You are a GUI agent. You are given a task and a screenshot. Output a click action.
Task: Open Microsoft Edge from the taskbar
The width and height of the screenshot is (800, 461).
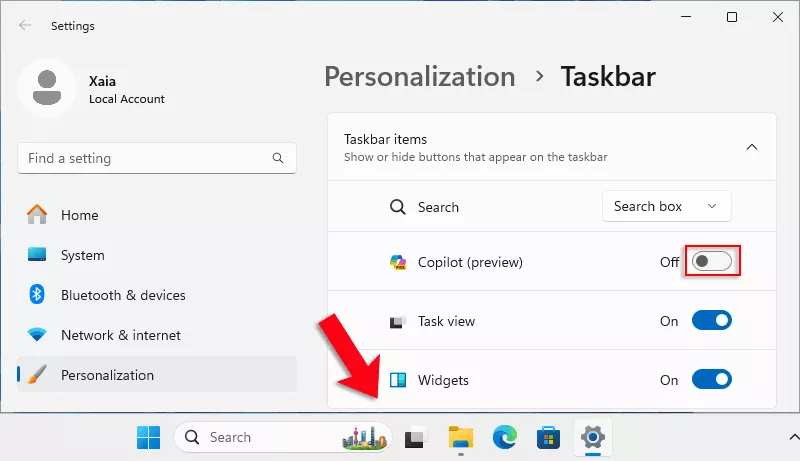[x=505, y=437]
